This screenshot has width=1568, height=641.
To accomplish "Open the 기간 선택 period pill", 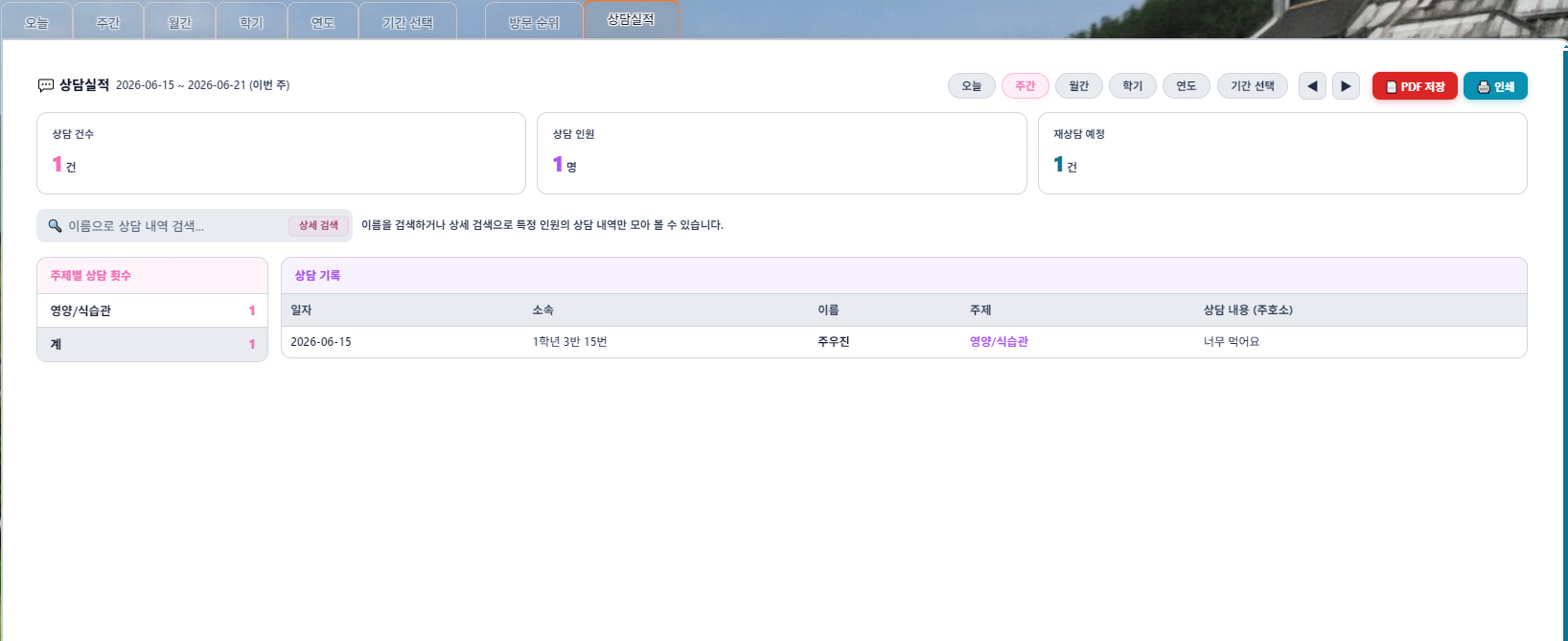I will coord(1253,86).
